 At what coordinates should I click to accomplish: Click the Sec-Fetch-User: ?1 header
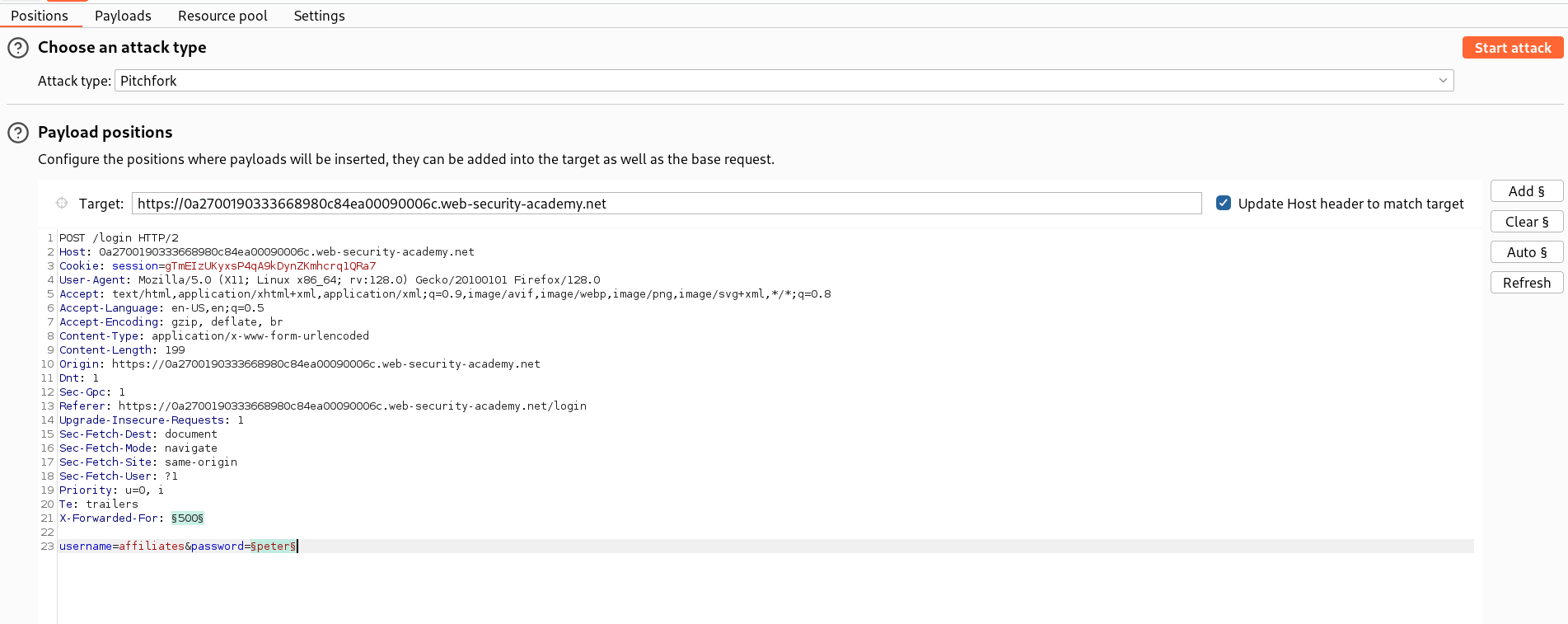pos(119,476)
